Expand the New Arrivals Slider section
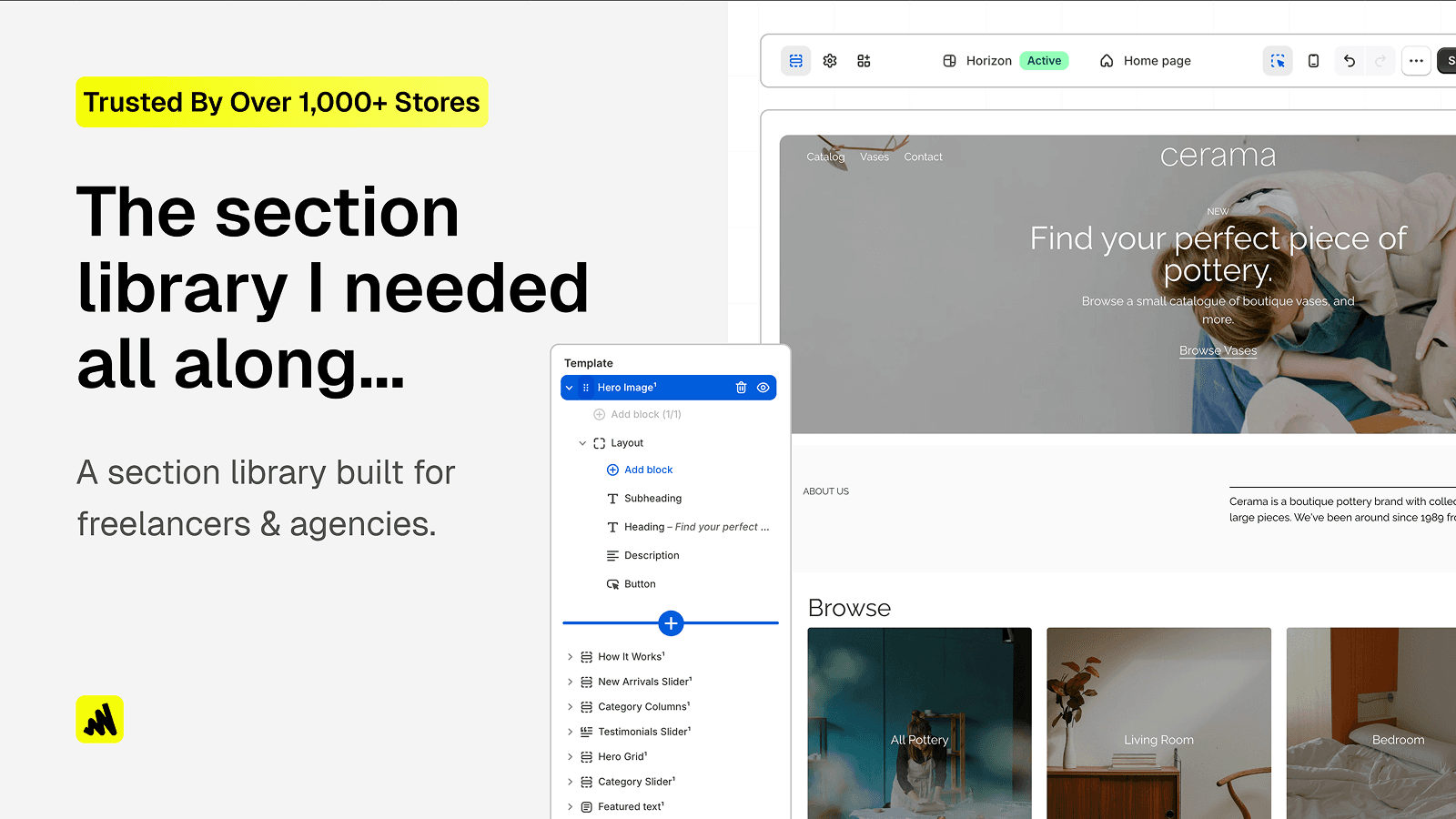 click(571, 682)
